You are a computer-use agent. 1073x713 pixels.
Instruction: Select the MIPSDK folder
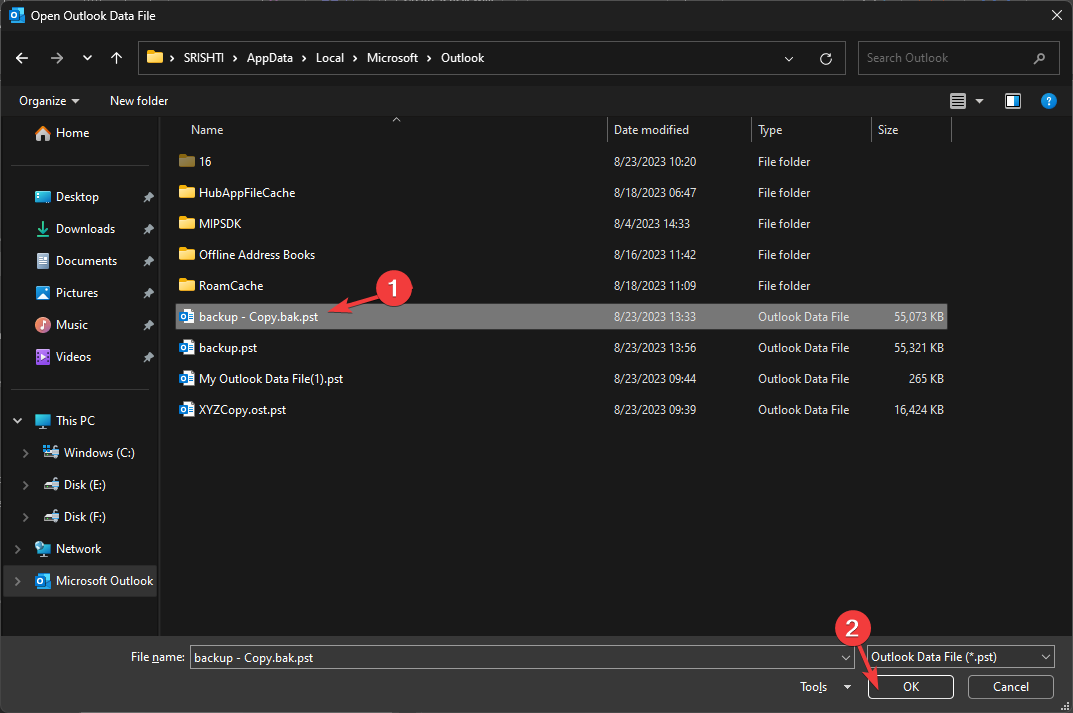[x=561, y=224]
